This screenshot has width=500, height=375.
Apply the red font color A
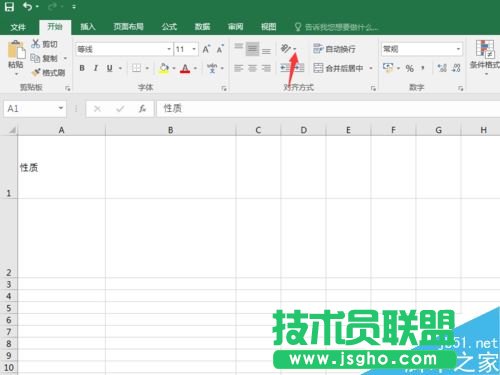(x=185, y=69)
